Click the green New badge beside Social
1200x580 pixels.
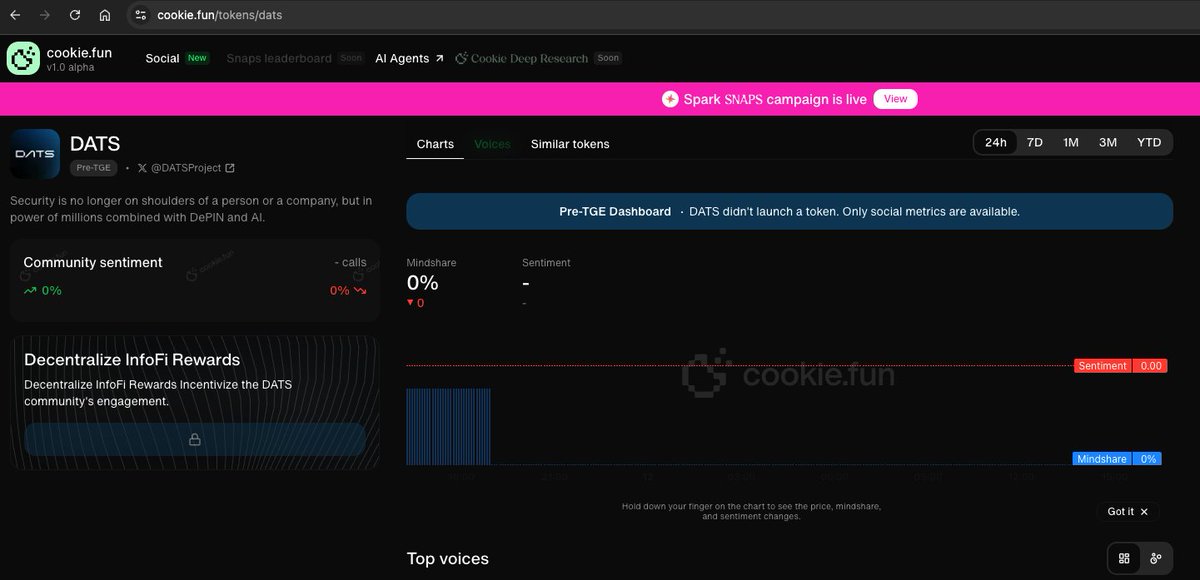pos(198,58)
